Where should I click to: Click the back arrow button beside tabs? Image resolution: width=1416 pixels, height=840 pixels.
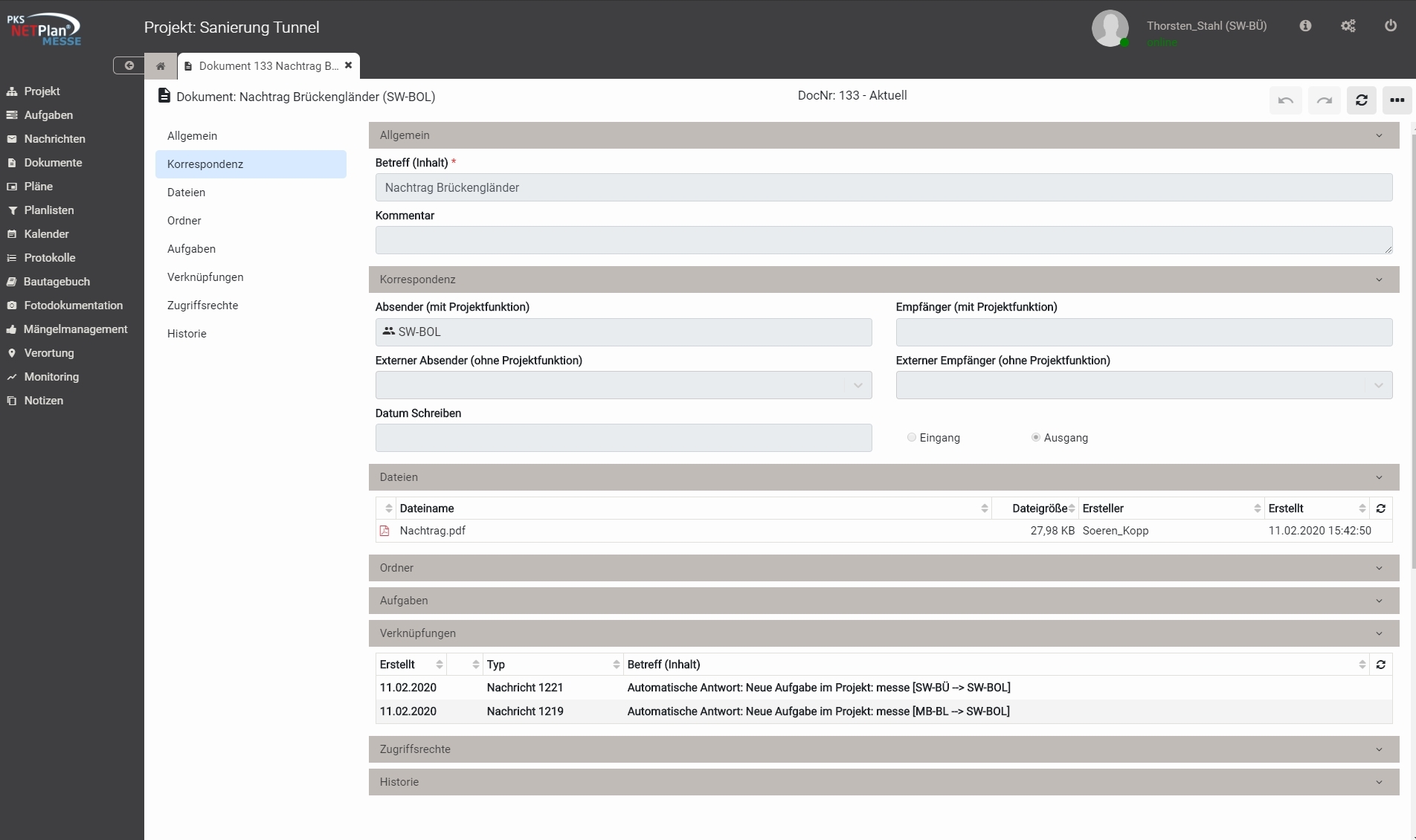(x=129, y=65)
